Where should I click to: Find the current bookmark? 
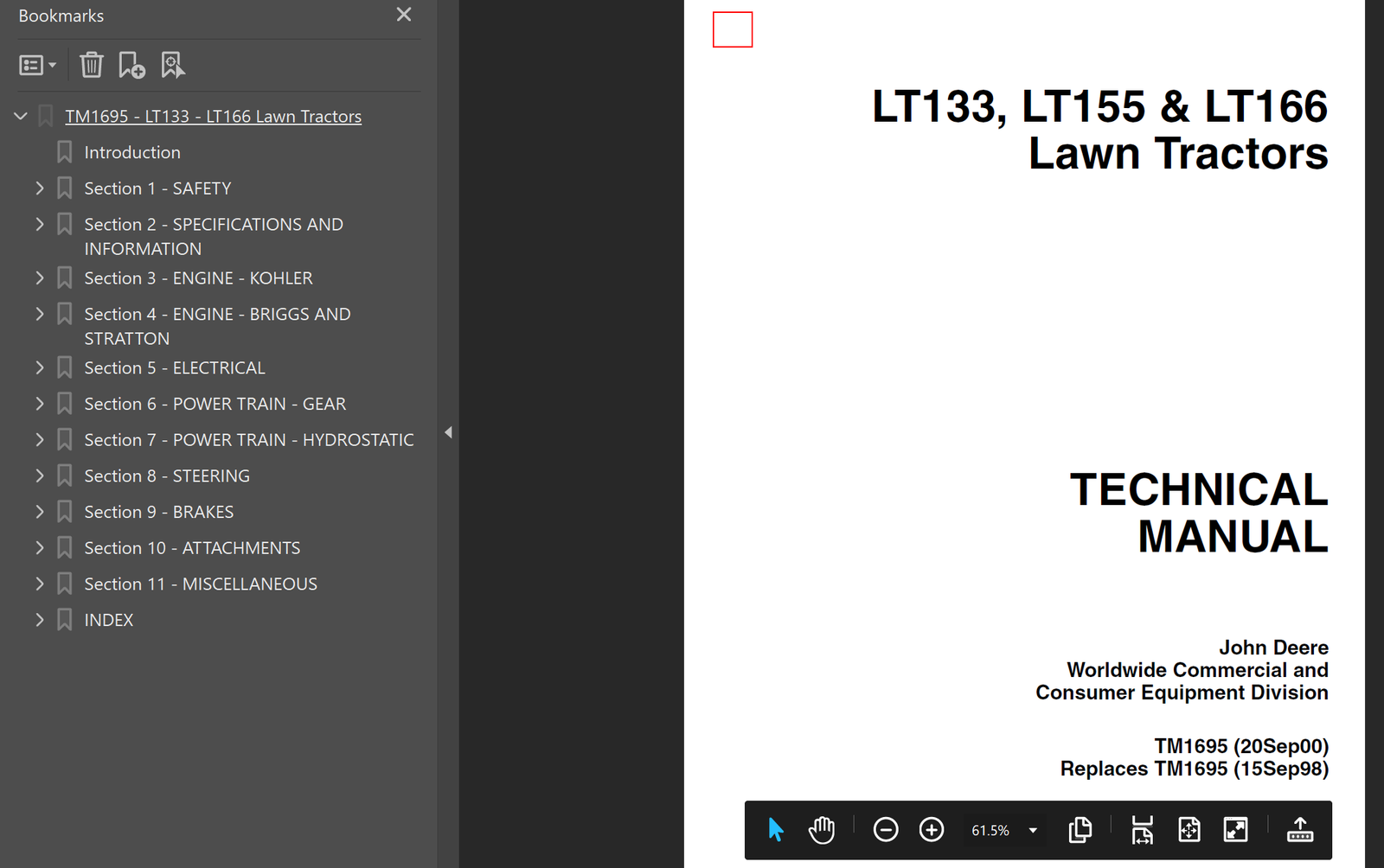tap(173, 65)
